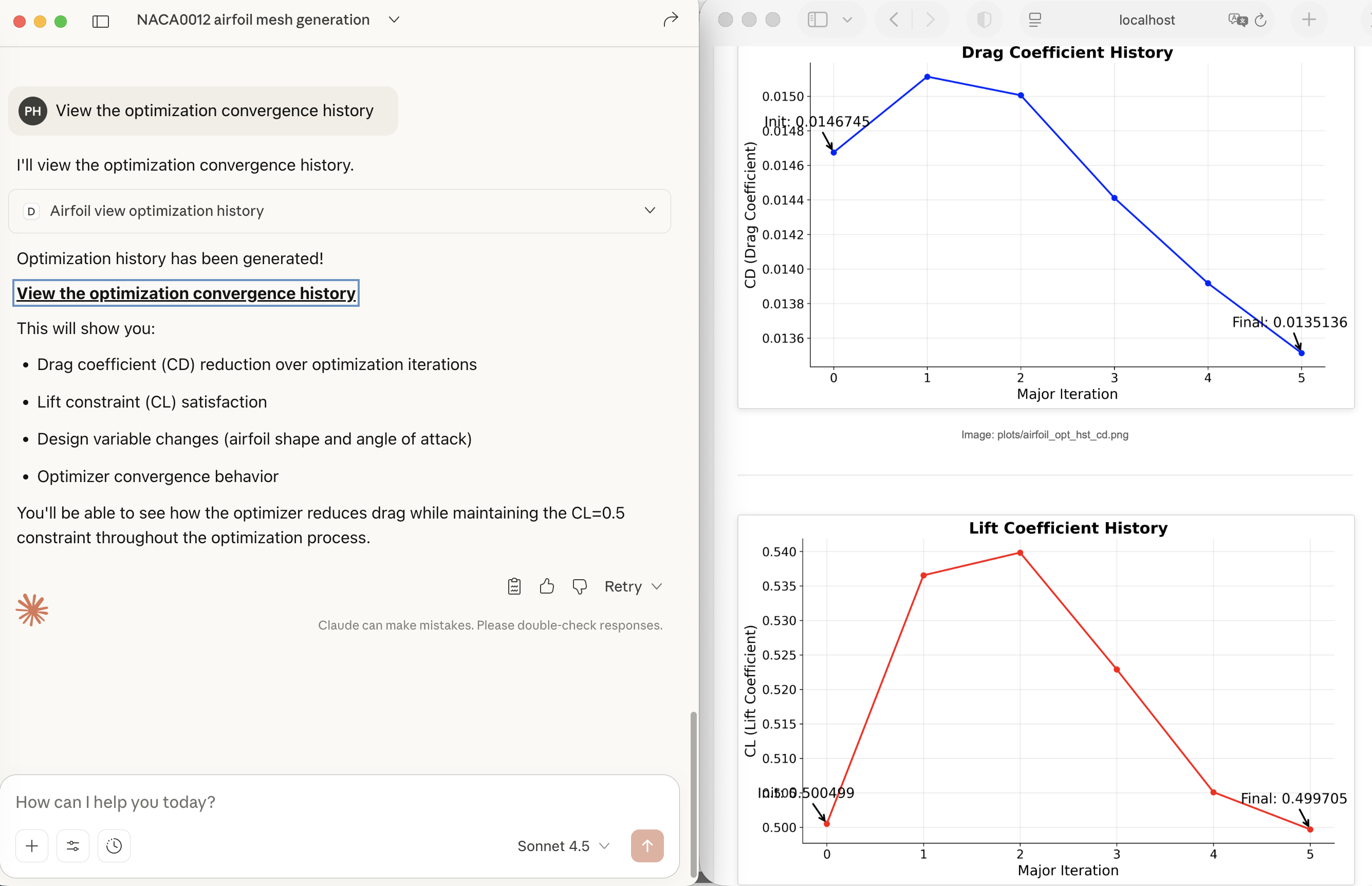Expand Airfoil view optimization history block
1372x886 pixels.
tap(650, 211)
